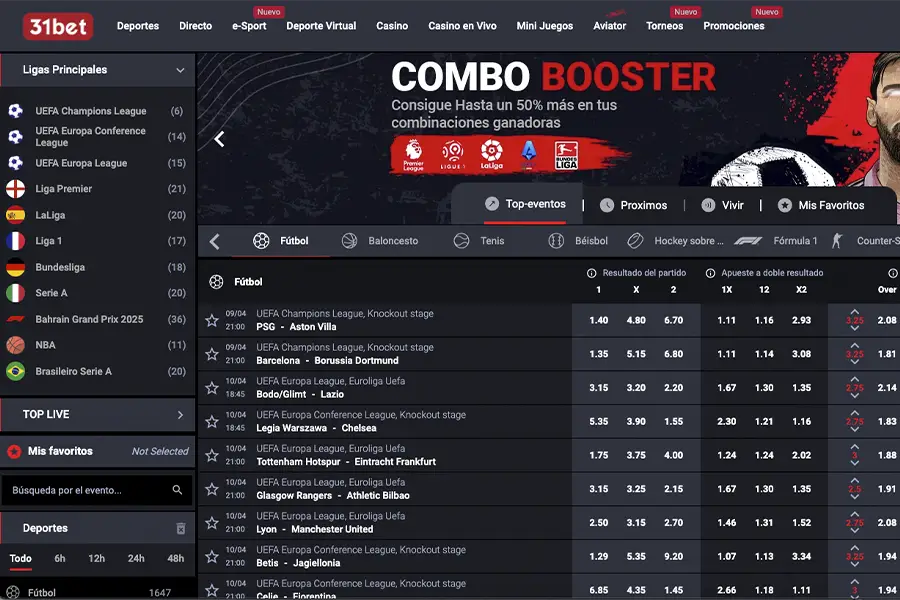Star the Glasgow Rangers - Athletic Bilbao match
This screenshot has height=600, width=900.
(x=212, y=489)
